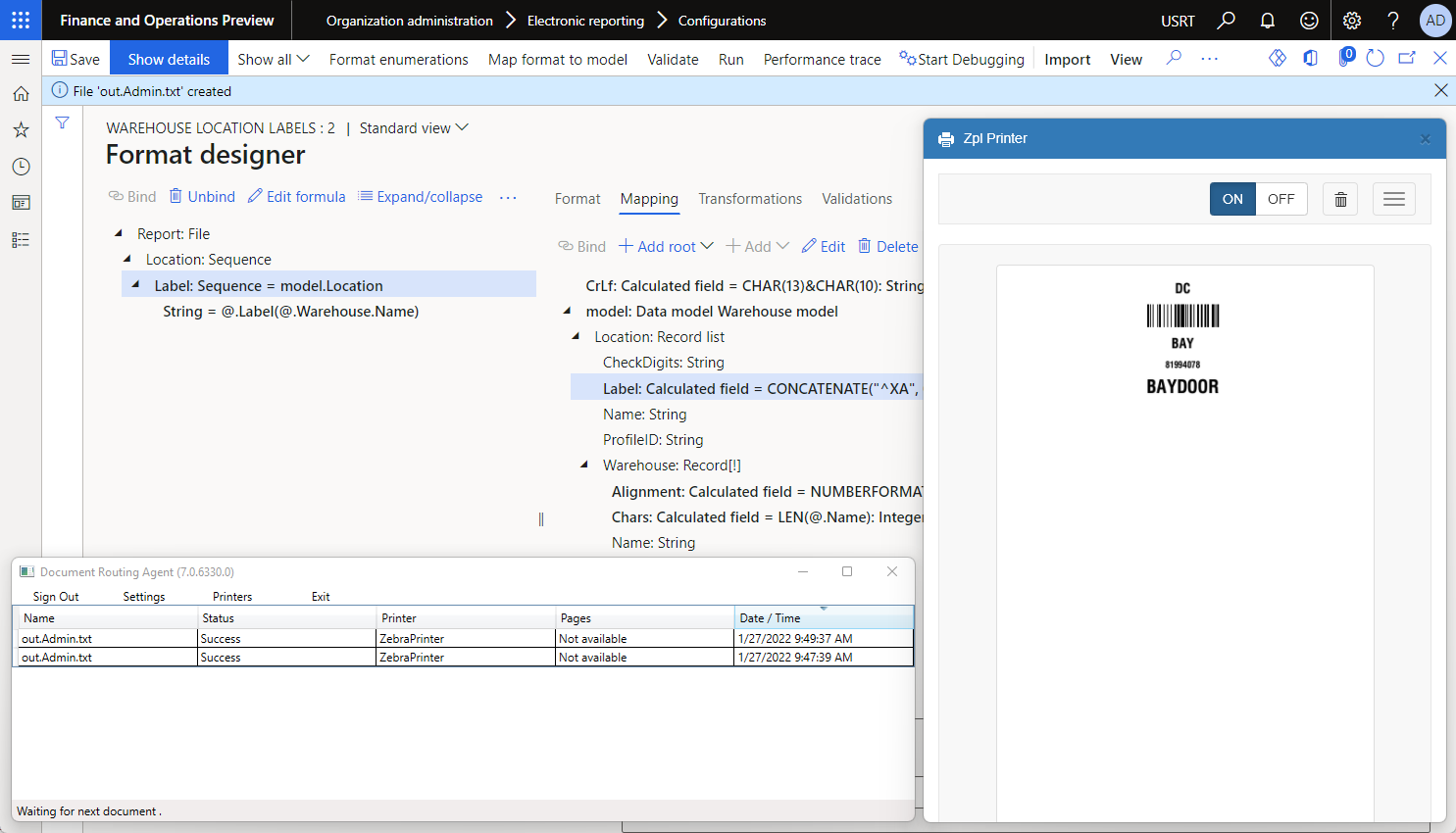Open the Standard view dropdown
The image size is (1456, 833).
414,128
